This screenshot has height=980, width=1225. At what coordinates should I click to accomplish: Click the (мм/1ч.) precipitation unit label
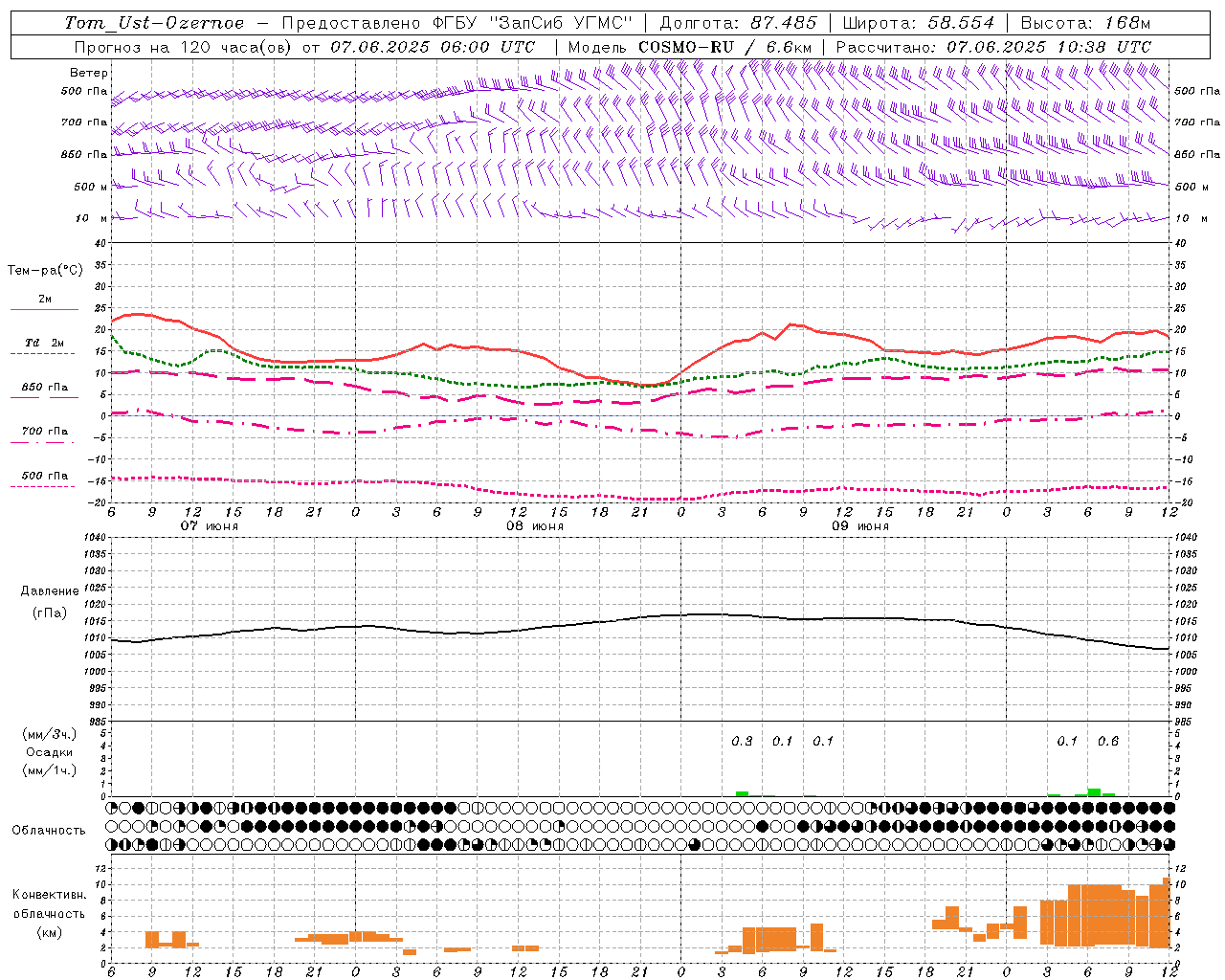[50, 770]
